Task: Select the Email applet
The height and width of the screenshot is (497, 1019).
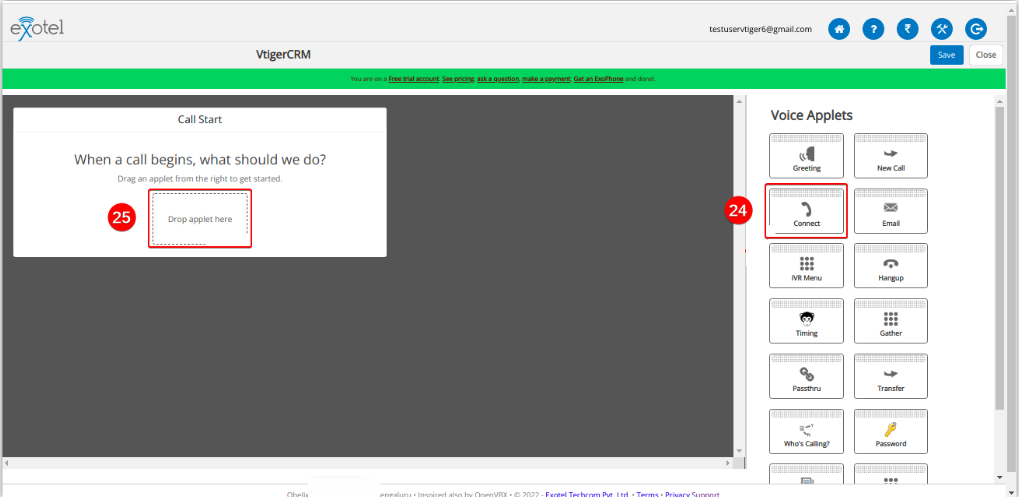Action: (890, 211)
